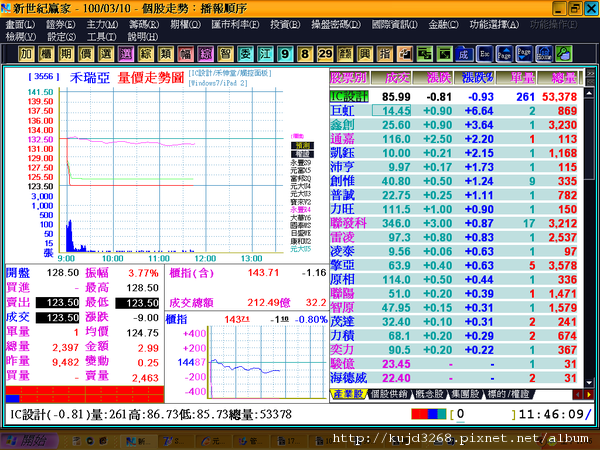
Task: Sort by the 成交 column header
Action: tap(391, 78)
